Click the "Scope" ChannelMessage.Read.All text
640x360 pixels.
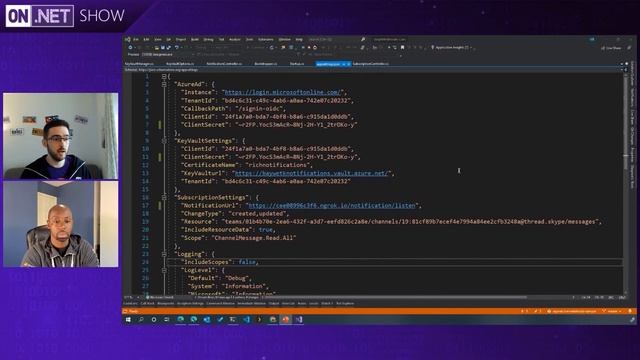pyautogui.click(x=253, y=238)
